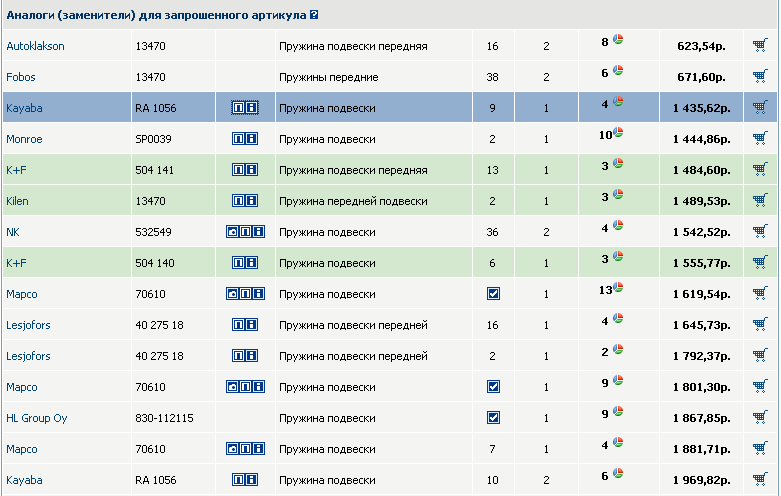Open the Kayaba link in the highlighted blue row
This screenshot has height=496, width=781.
click(24, 108)
